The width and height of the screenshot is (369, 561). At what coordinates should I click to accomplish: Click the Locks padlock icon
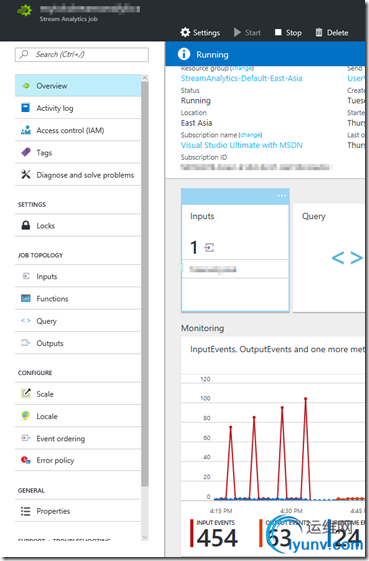tap(26, 225)
